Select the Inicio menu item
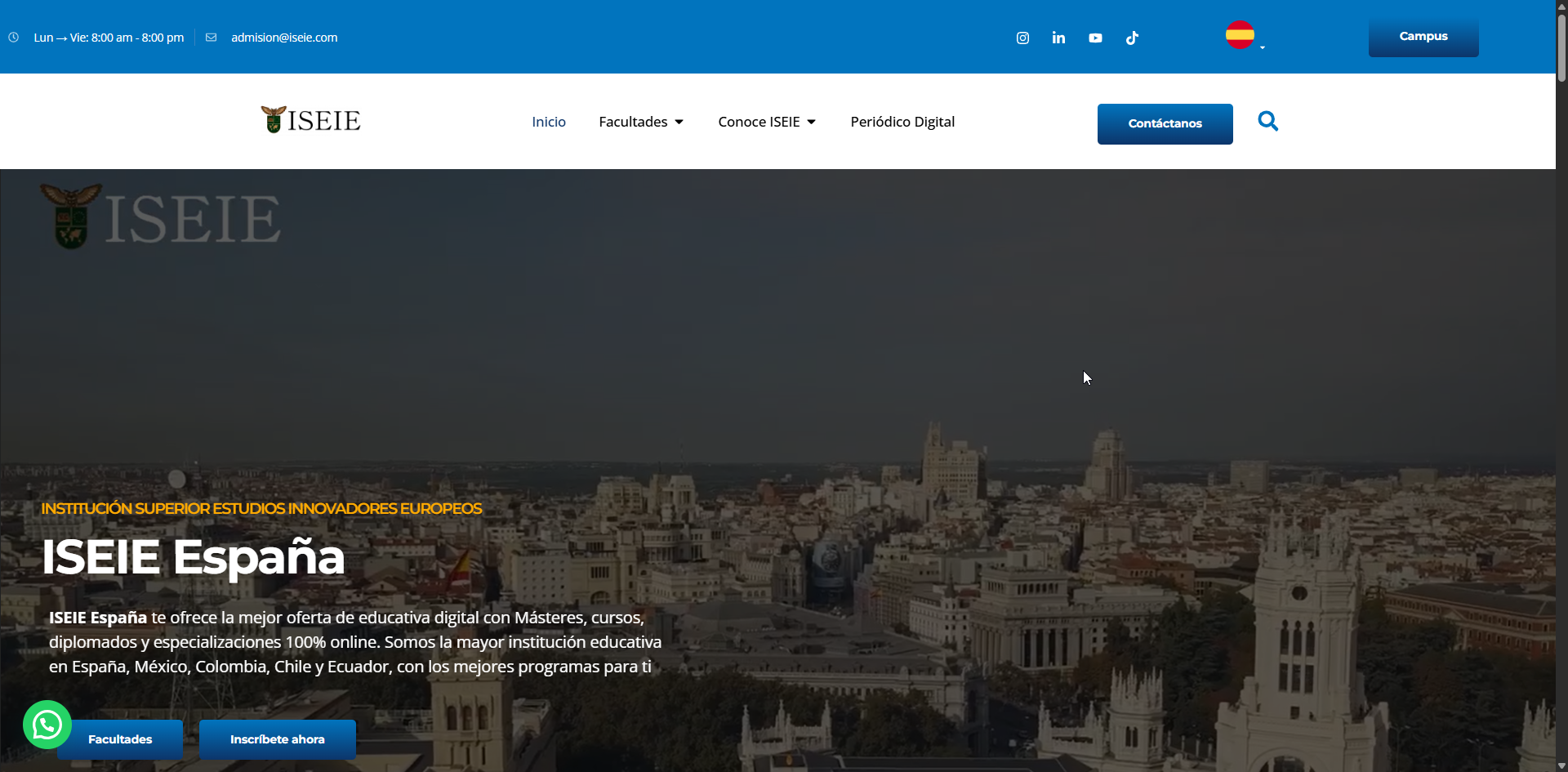Viewport: 1568px width, 772px height. (x=548, y=121)
